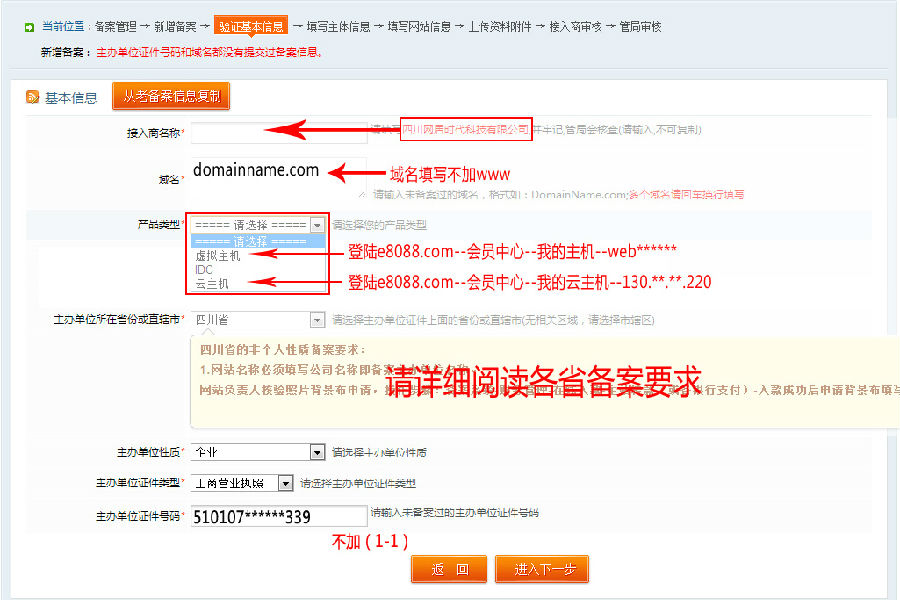The width and height of the screenshot is (900, 600).
Task: Click 新增备案 in the breadcrumb
Action: point(175,27)
